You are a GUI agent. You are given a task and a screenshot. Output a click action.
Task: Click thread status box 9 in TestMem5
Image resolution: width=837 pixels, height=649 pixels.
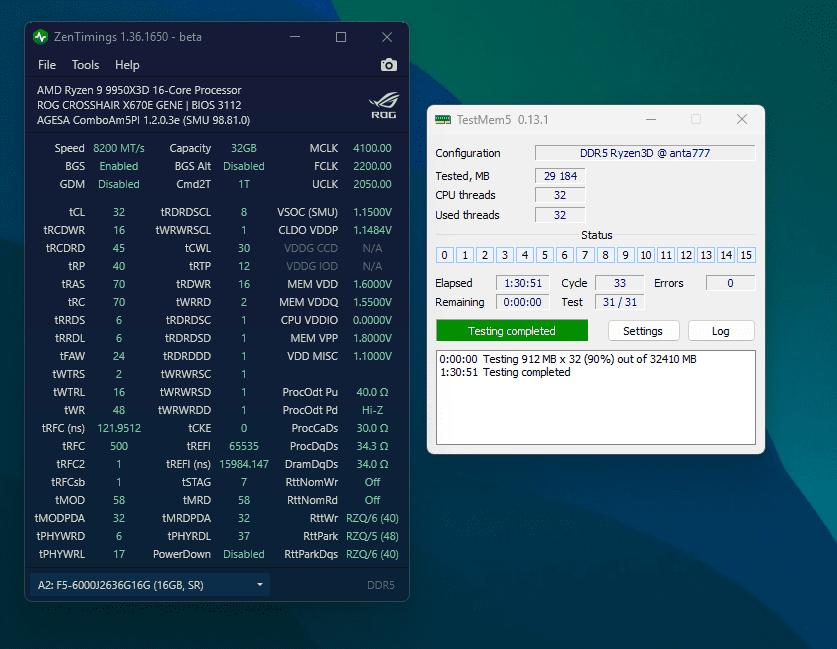pyautogui.click(x=626, y=255)
